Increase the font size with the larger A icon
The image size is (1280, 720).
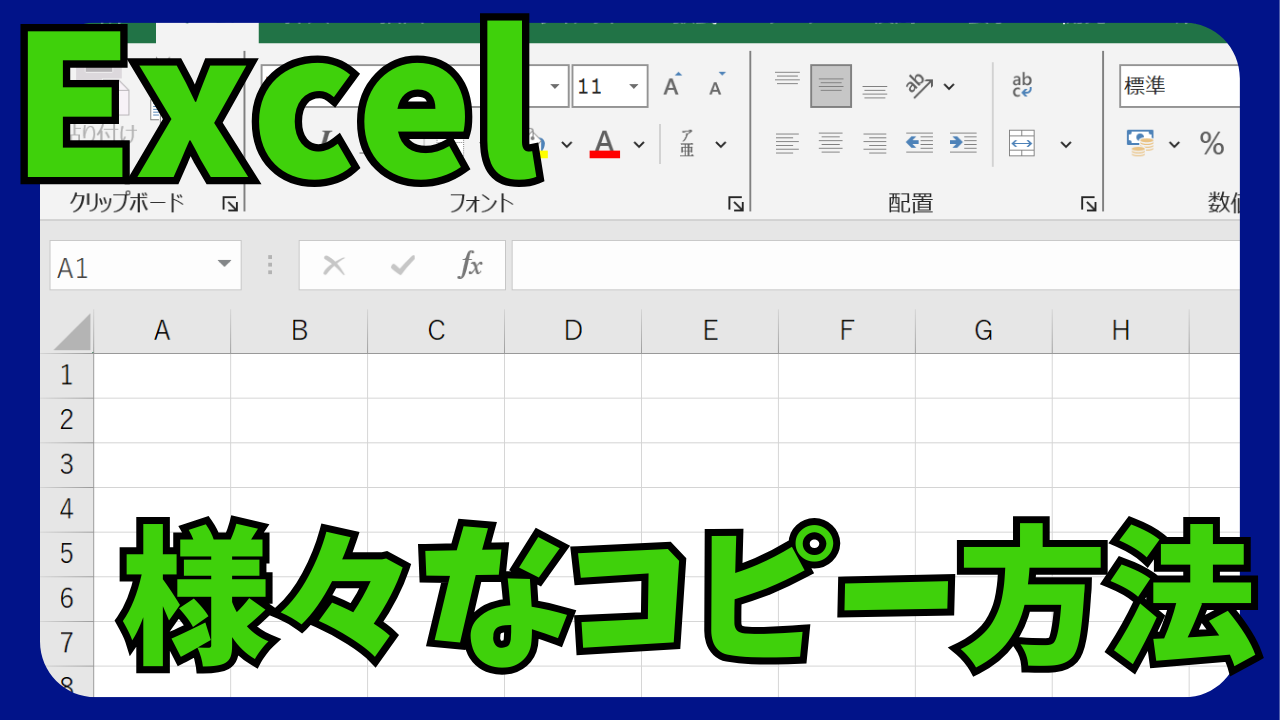673,86
